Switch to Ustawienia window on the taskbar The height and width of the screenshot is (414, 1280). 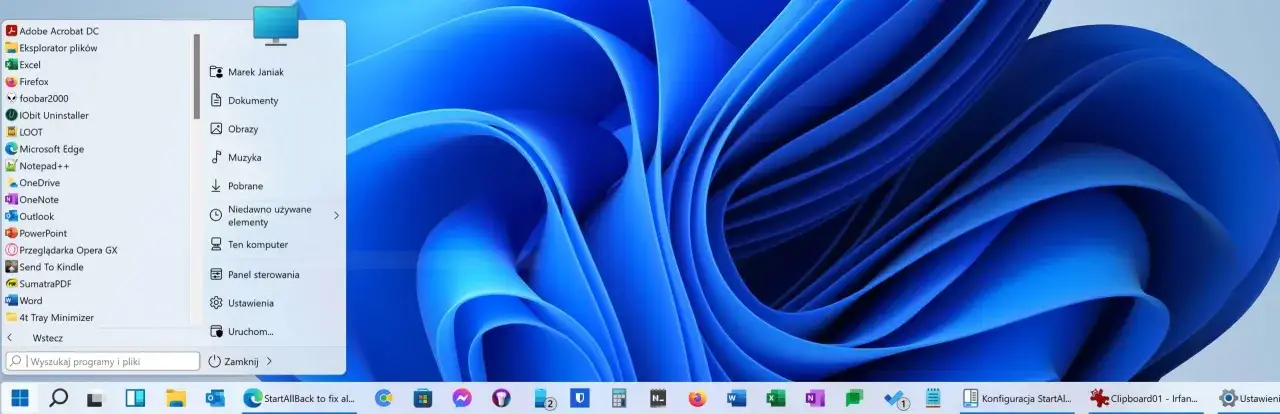coord(1247,398)
